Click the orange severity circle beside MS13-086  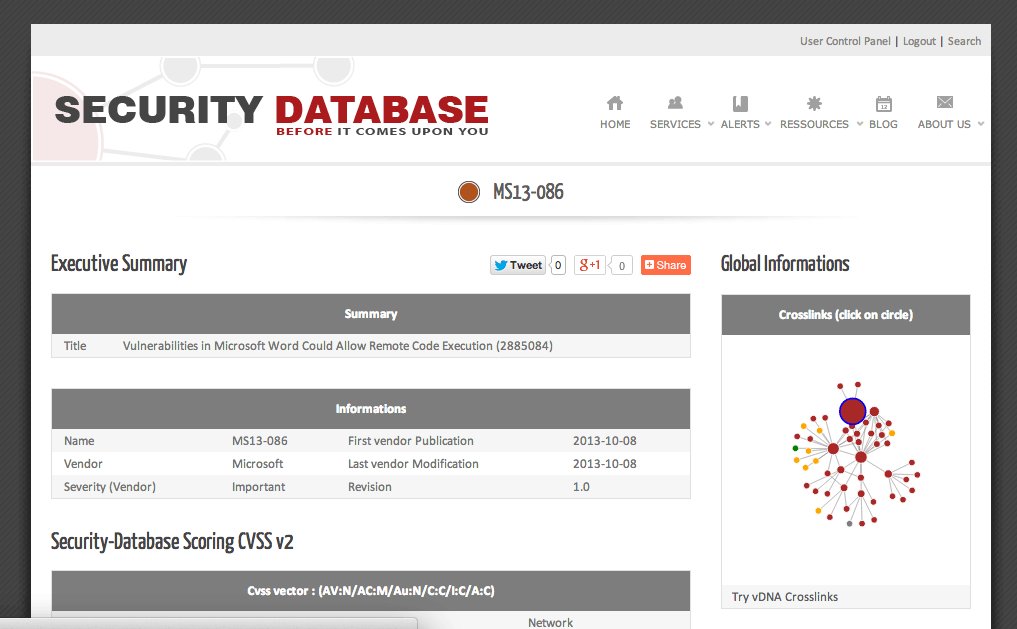[x=468, y=192]
